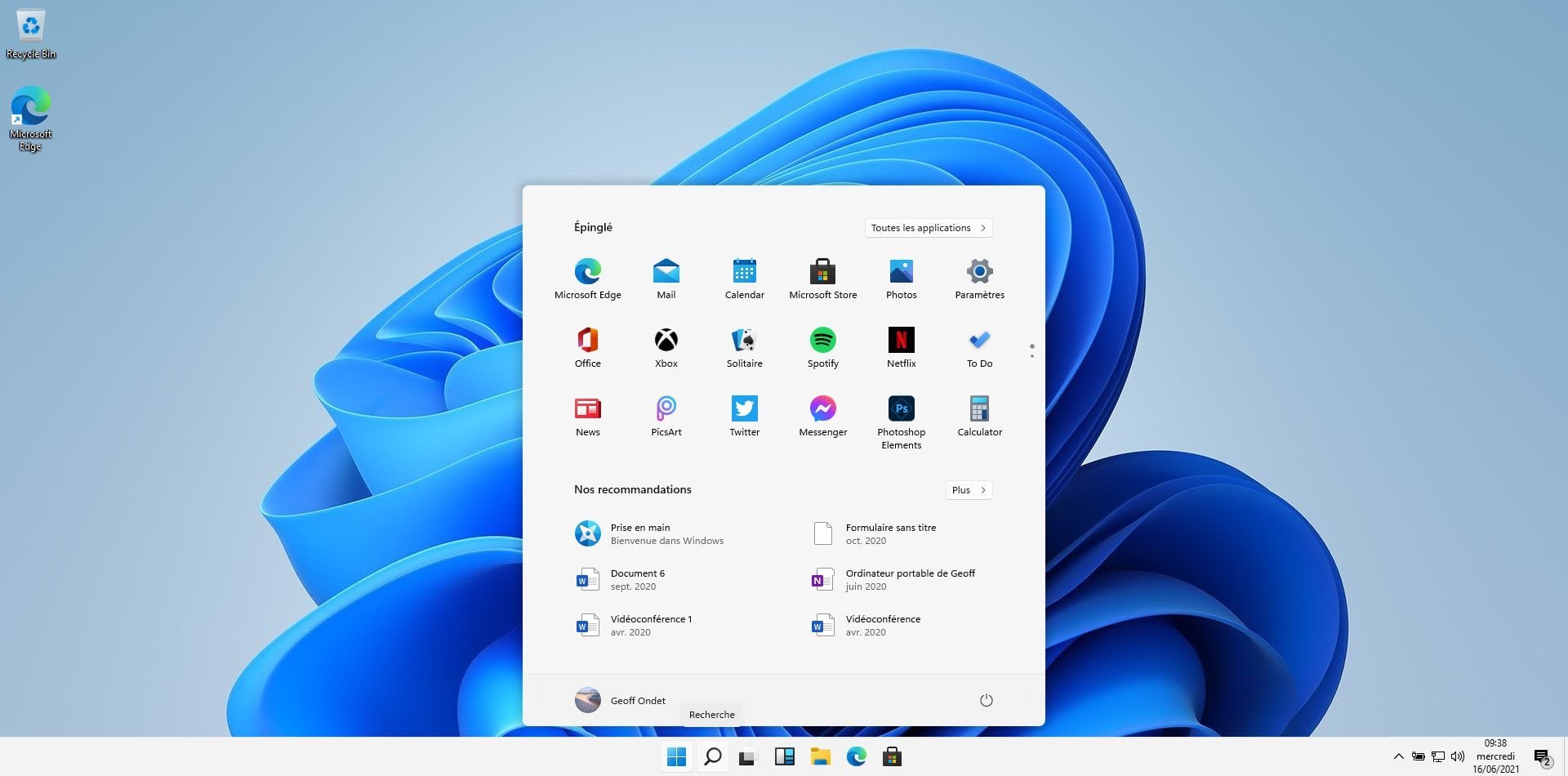The height and width of the screenshot is (776, 1568).
Task: Show hidden system tray icons chevron
Action: (x=1398, y=756)
